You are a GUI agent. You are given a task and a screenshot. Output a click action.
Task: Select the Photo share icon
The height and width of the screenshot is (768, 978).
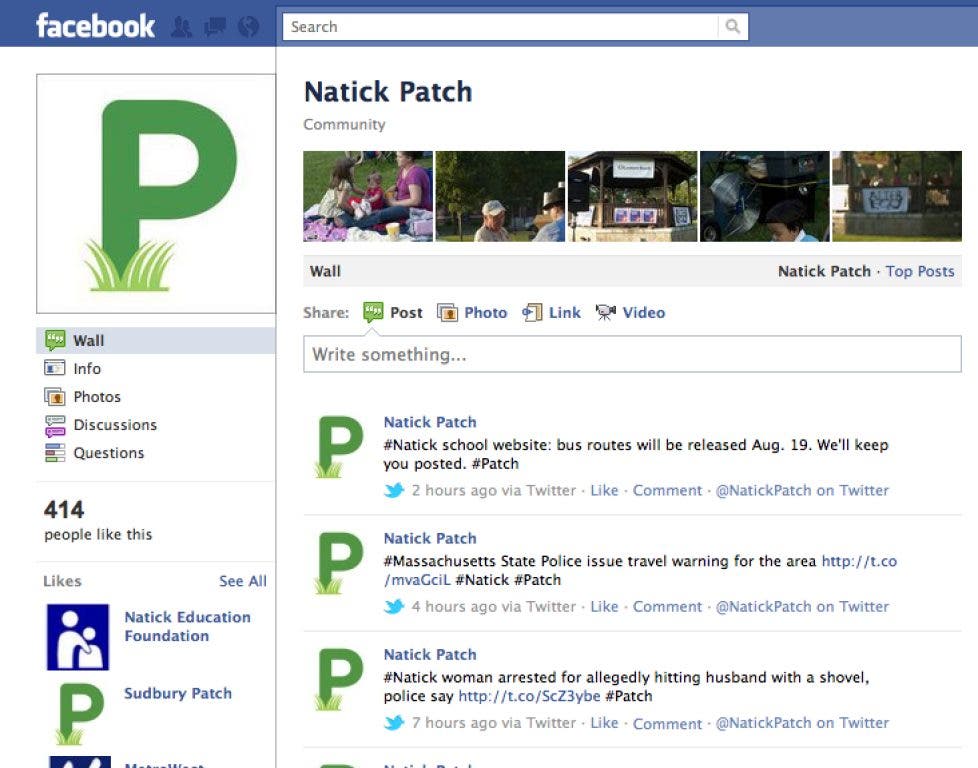(447, 313)
